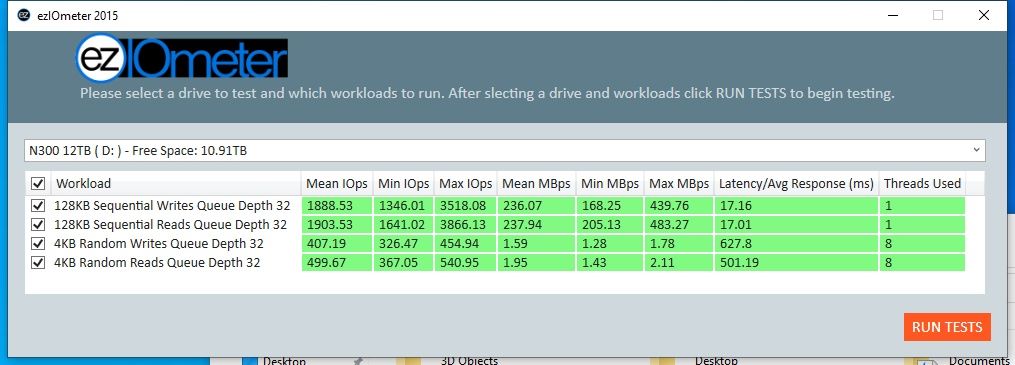Click the Mean IOps column header
1015x365 pixels.
[x=337, y=183]
